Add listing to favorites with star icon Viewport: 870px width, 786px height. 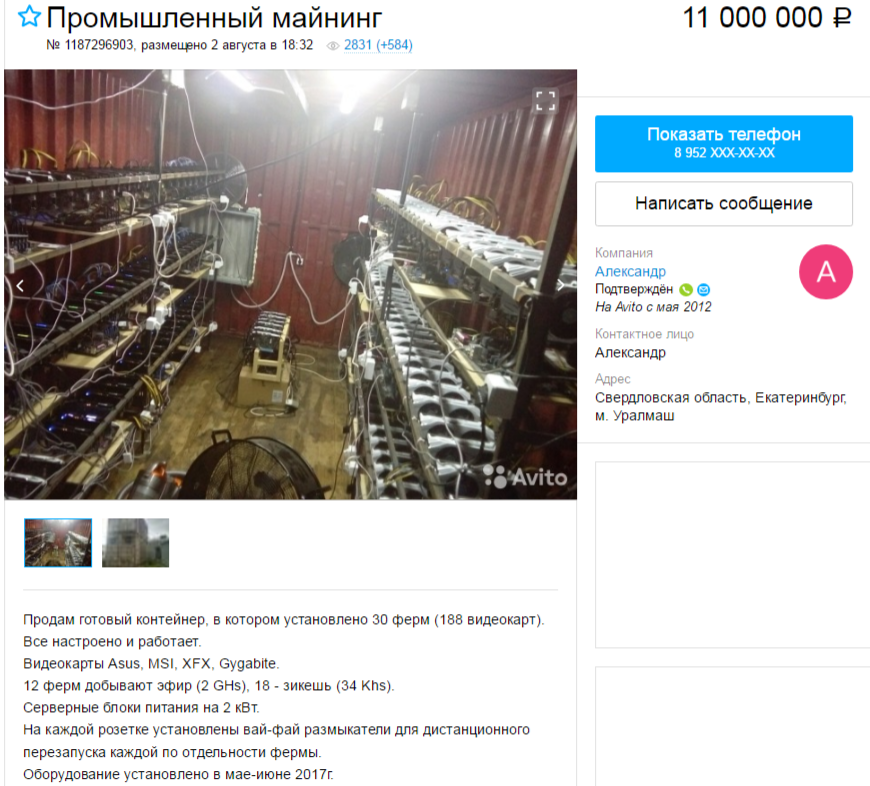pos(29,17)
